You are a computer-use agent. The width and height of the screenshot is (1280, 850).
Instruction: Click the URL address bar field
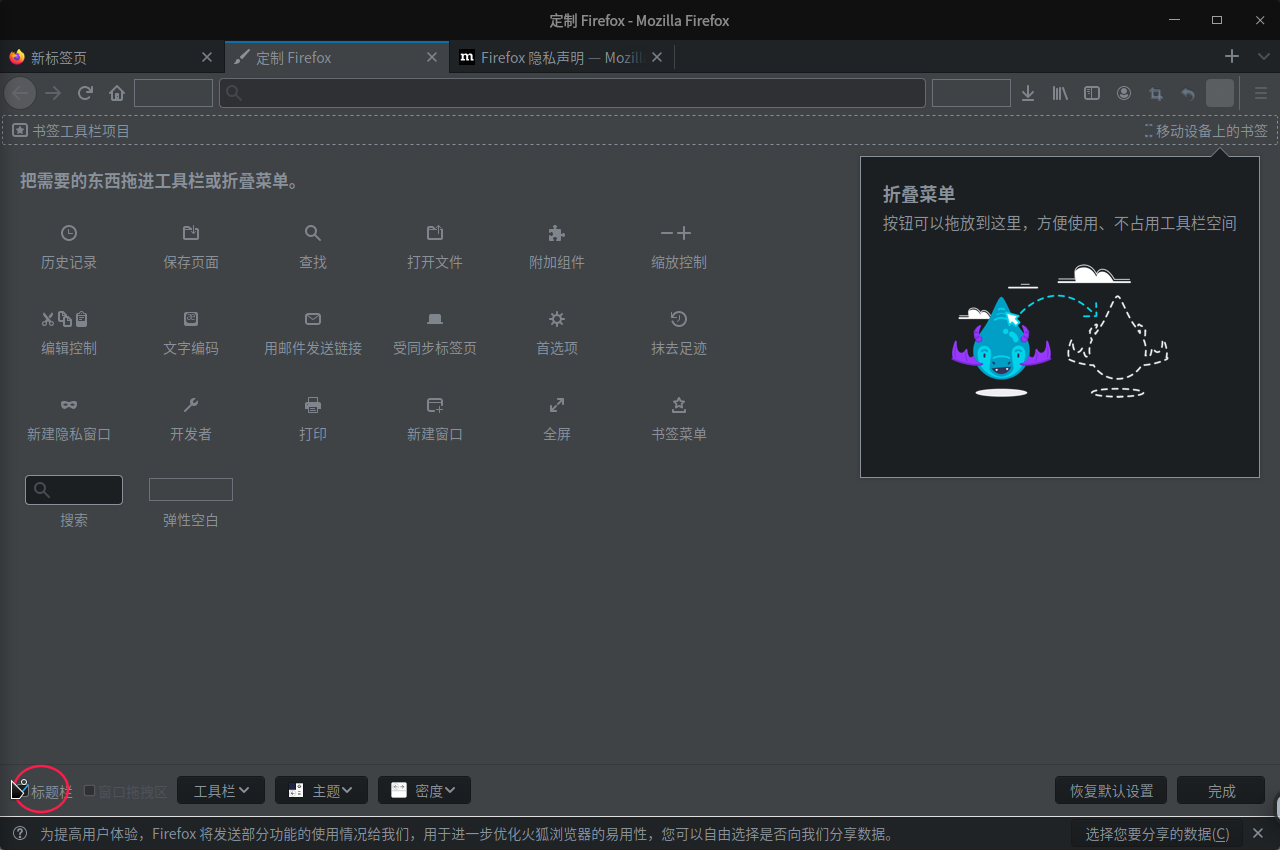click(x=572, y=93)
